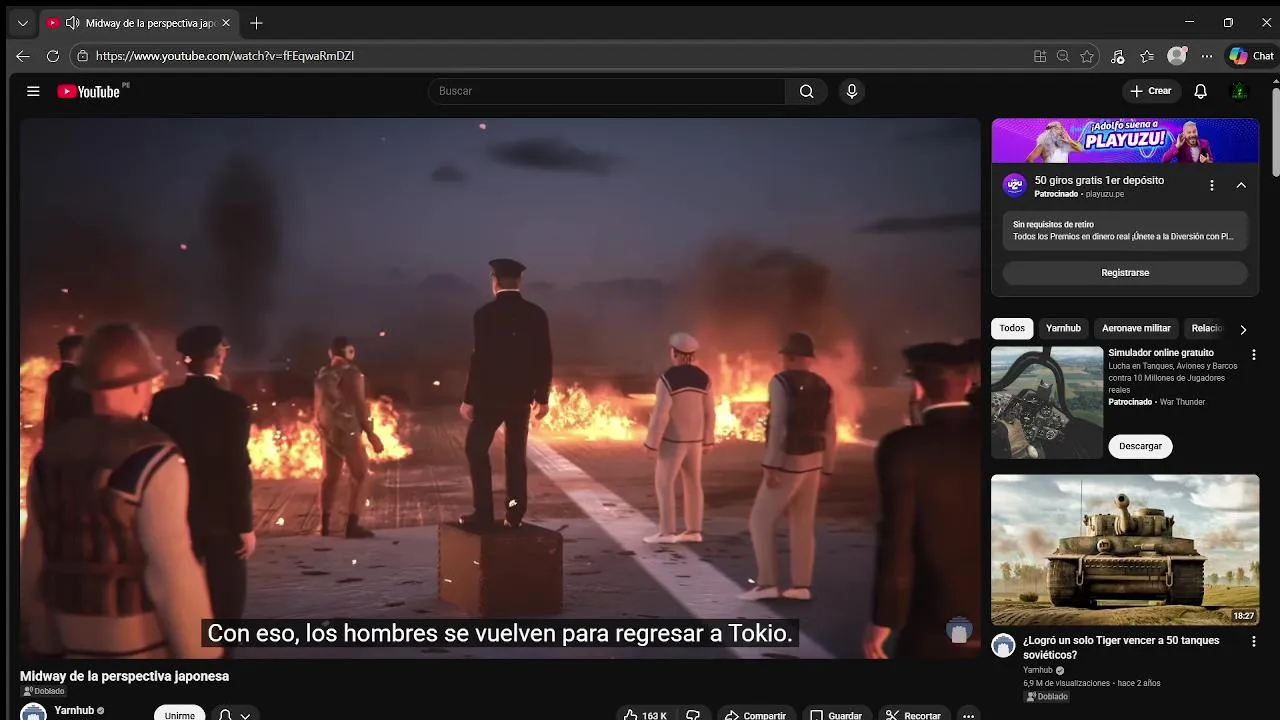This screenshot has height=720, width=1280.
Task: Click video title 'Midway de la perspectiva japonesa'
Action: 124,676
